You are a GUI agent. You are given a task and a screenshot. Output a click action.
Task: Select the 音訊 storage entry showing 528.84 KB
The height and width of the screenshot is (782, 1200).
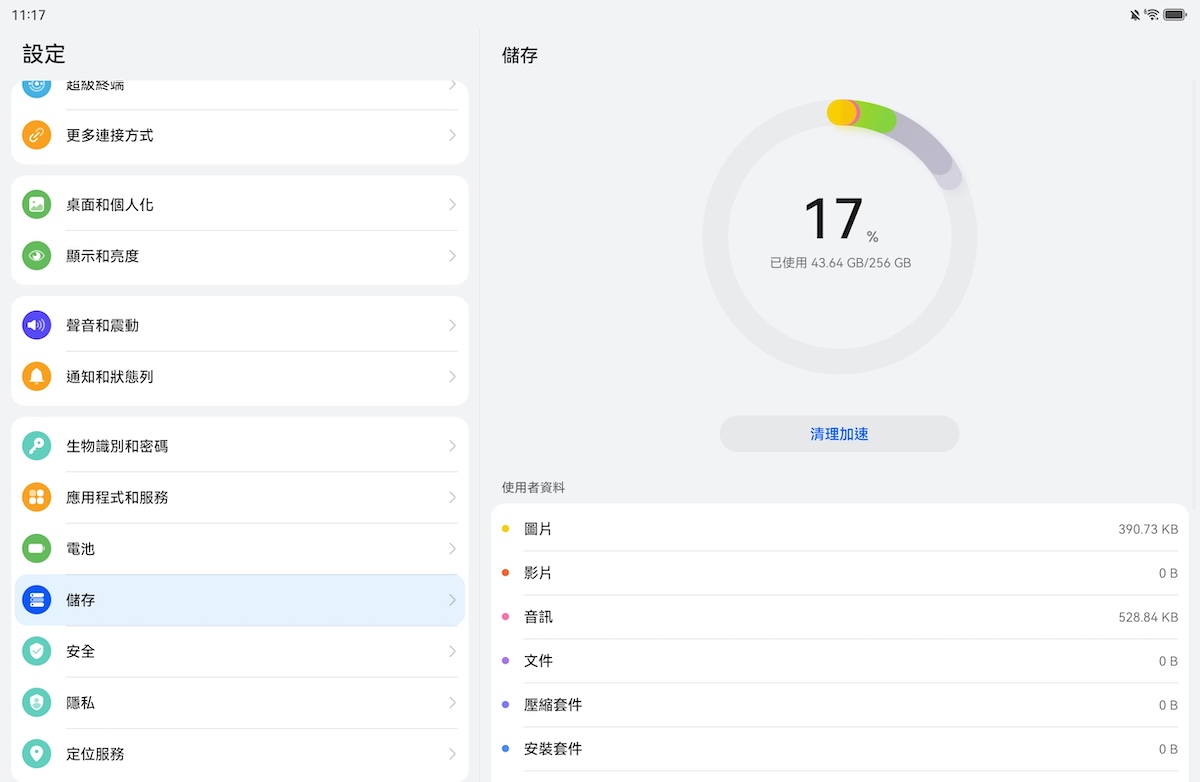(840, 617)
